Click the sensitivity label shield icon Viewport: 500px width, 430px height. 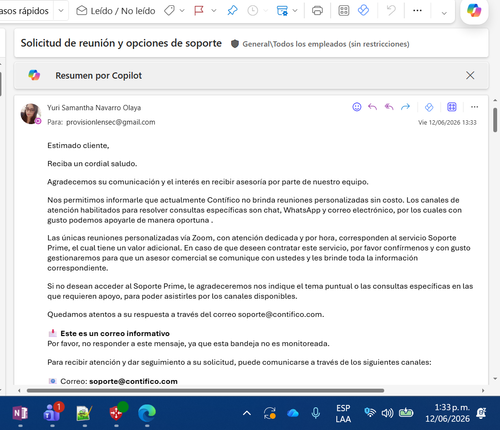(x=235, y=44)
